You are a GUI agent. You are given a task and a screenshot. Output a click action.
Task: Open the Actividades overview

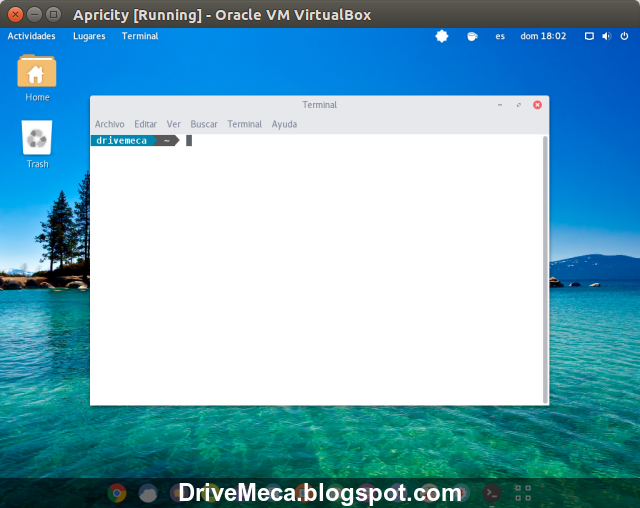(31, 36)
